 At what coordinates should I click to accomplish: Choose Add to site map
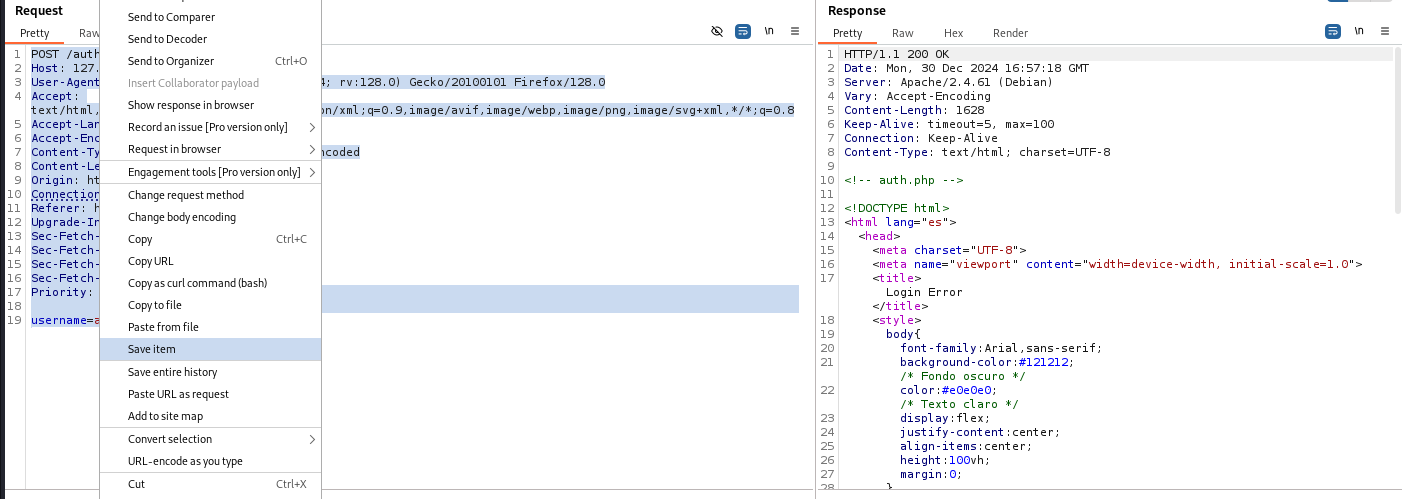point(210,416)
